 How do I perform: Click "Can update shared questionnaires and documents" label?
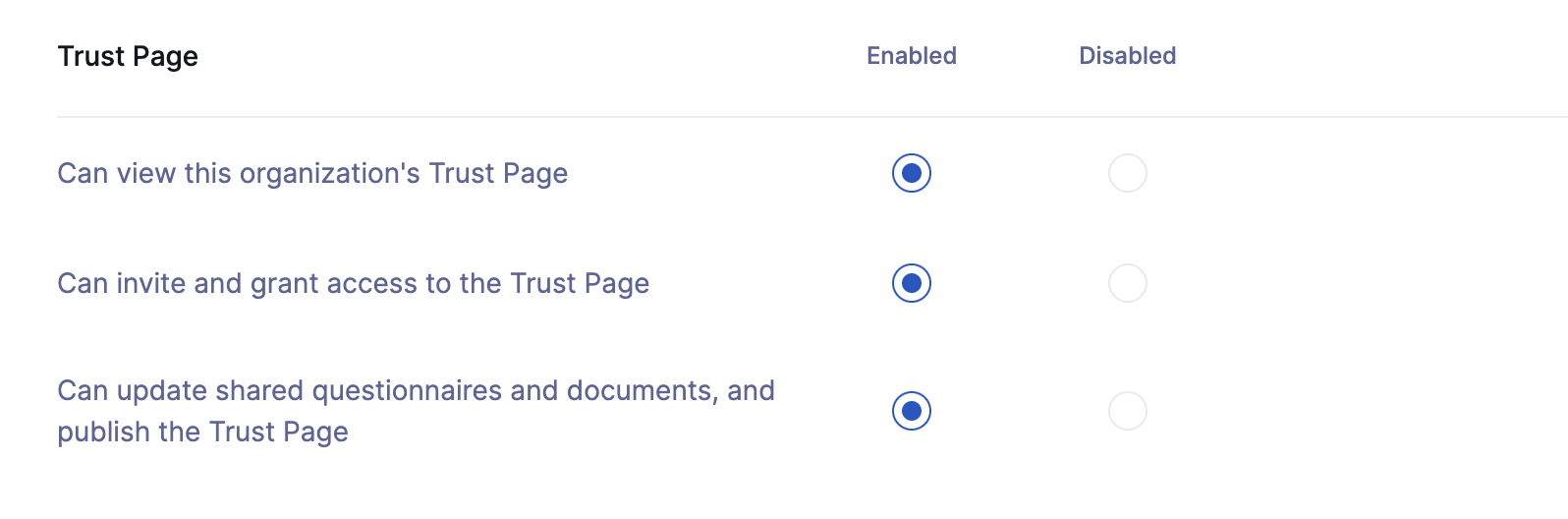click(417, 411)
